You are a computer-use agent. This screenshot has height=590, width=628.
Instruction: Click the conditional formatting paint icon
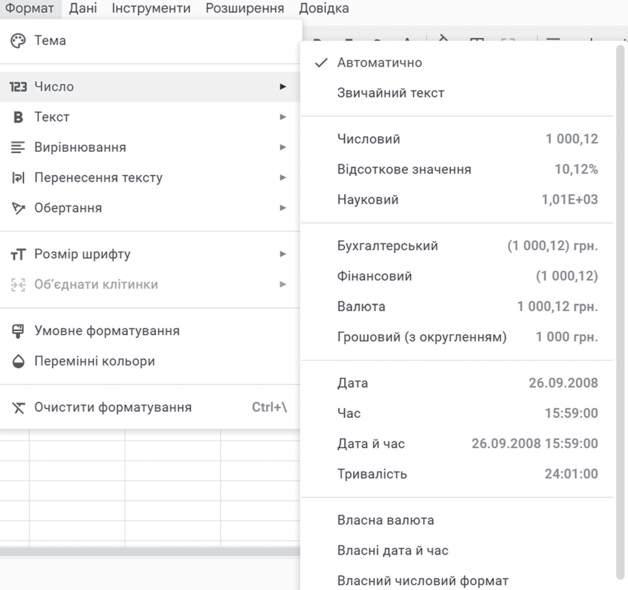tap(18, 331)
